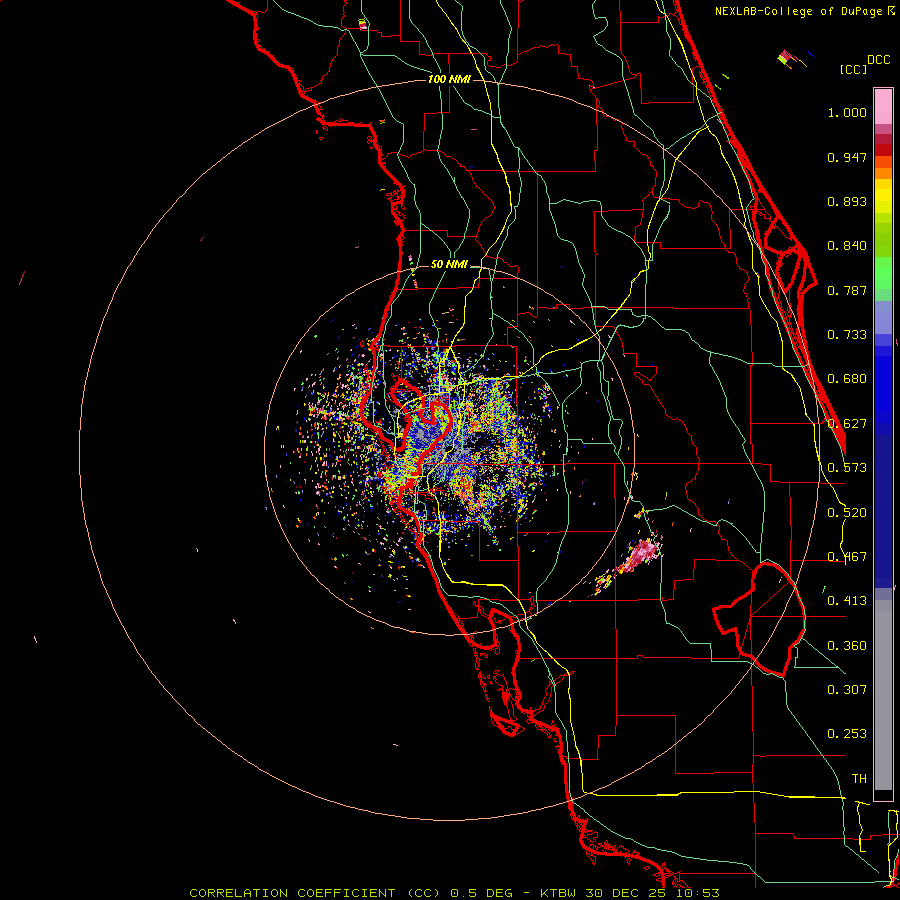Screen dimensions: 900x900
Task: Select the 0.787 scale value
Action: point(847,290)
